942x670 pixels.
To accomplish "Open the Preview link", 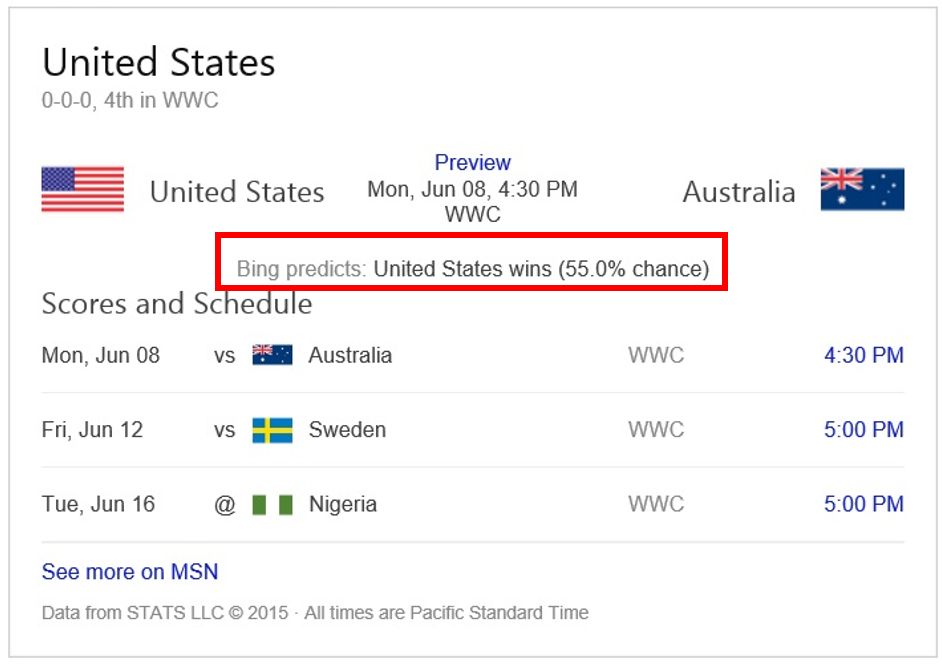I will coord(472,162).
